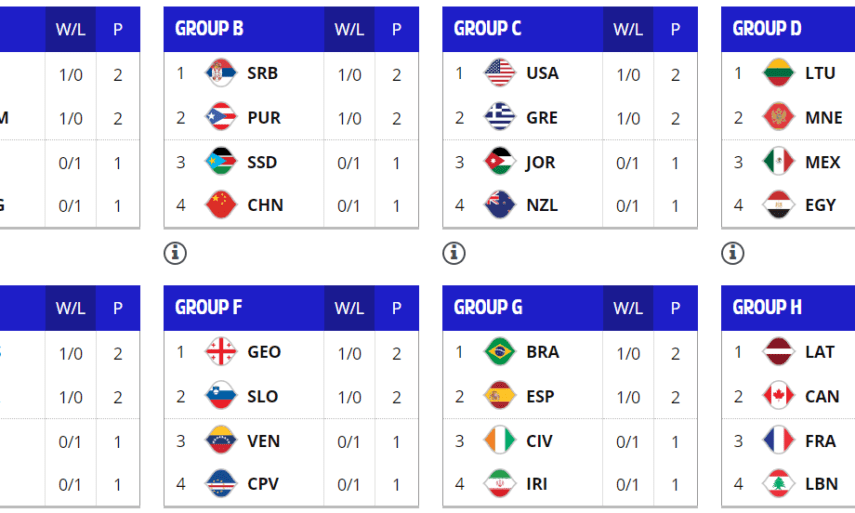This screenshot has width=855, height=513.
Task: Click the LAT team name
Action: 820,352
